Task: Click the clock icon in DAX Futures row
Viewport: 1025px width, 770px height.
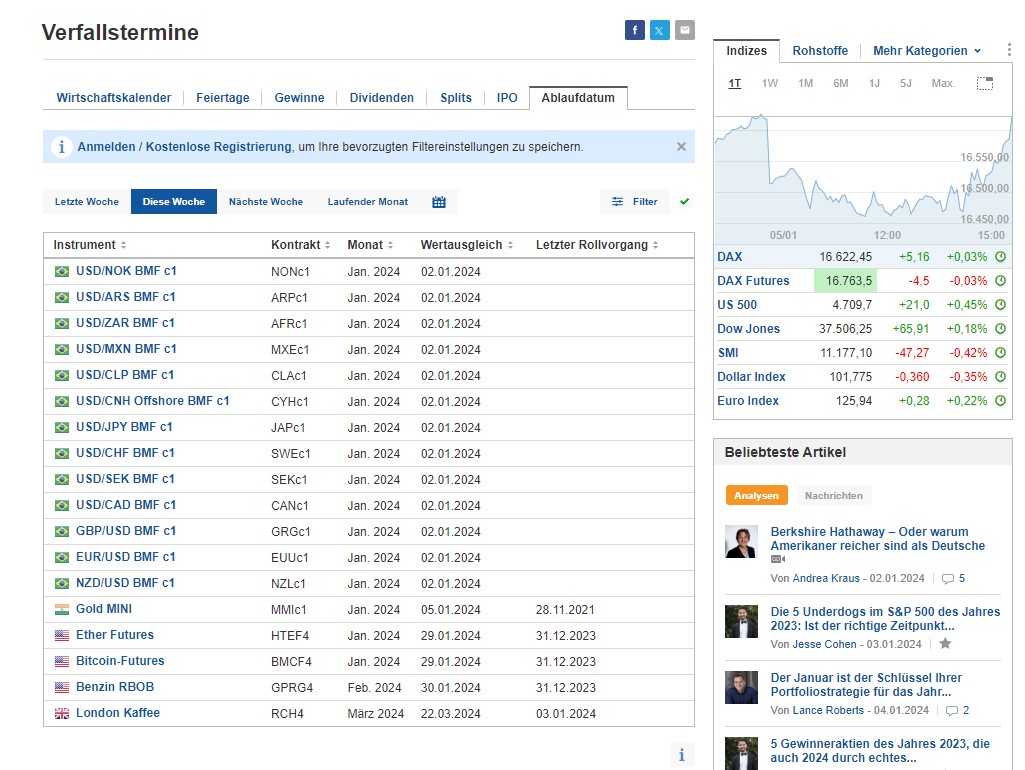Action: tap(1000, 280)
